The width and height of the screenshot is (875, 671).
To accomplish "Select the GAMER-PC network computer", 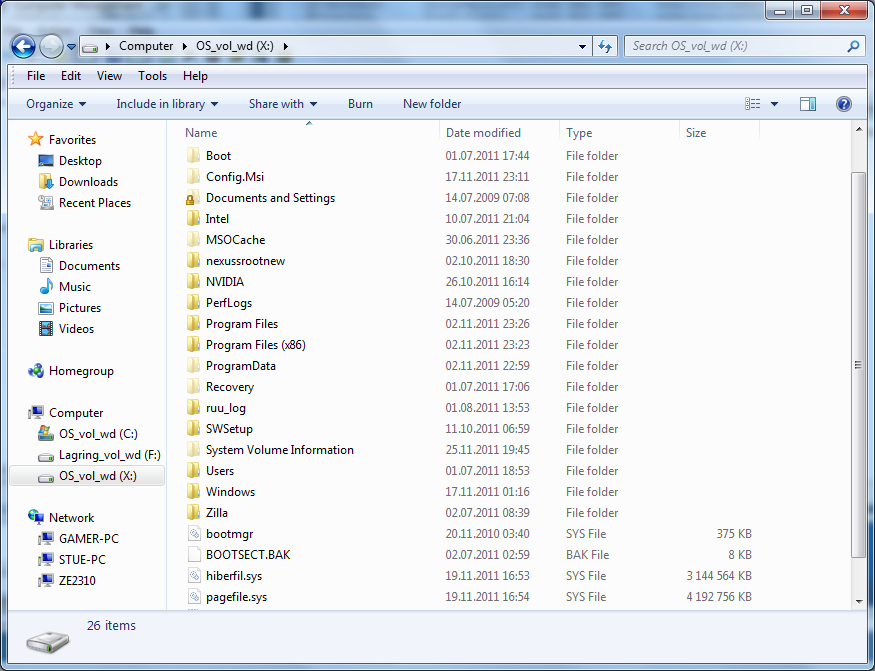I will coord(89,539).
